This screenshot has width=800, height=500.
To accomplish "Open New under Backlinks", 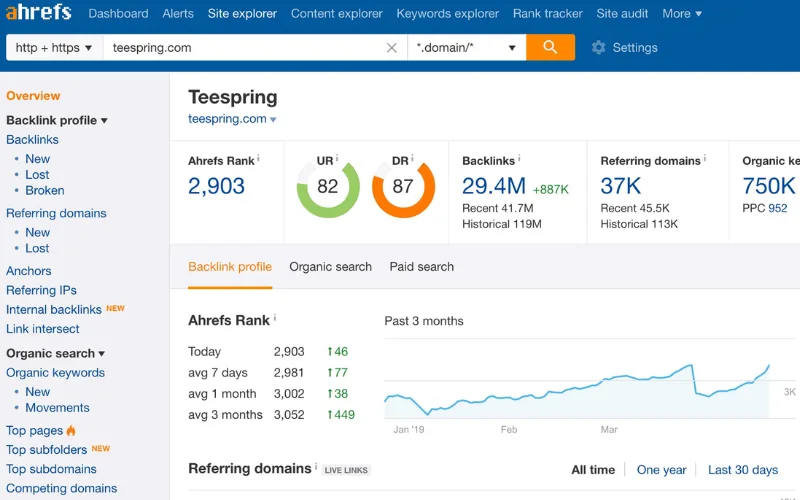I will (x=38, y=159).
